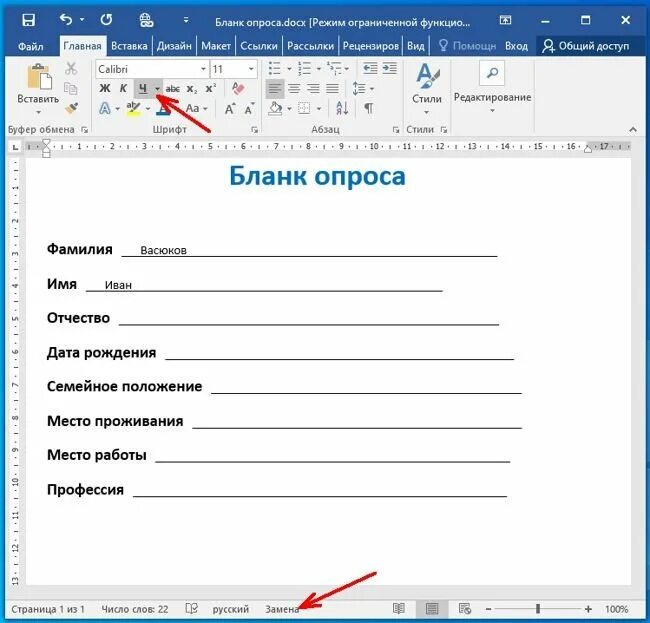This screenshot has height=623, width=650.
Task: Sort text with the A-Z sort icon
Action: [x=342, y=109]
